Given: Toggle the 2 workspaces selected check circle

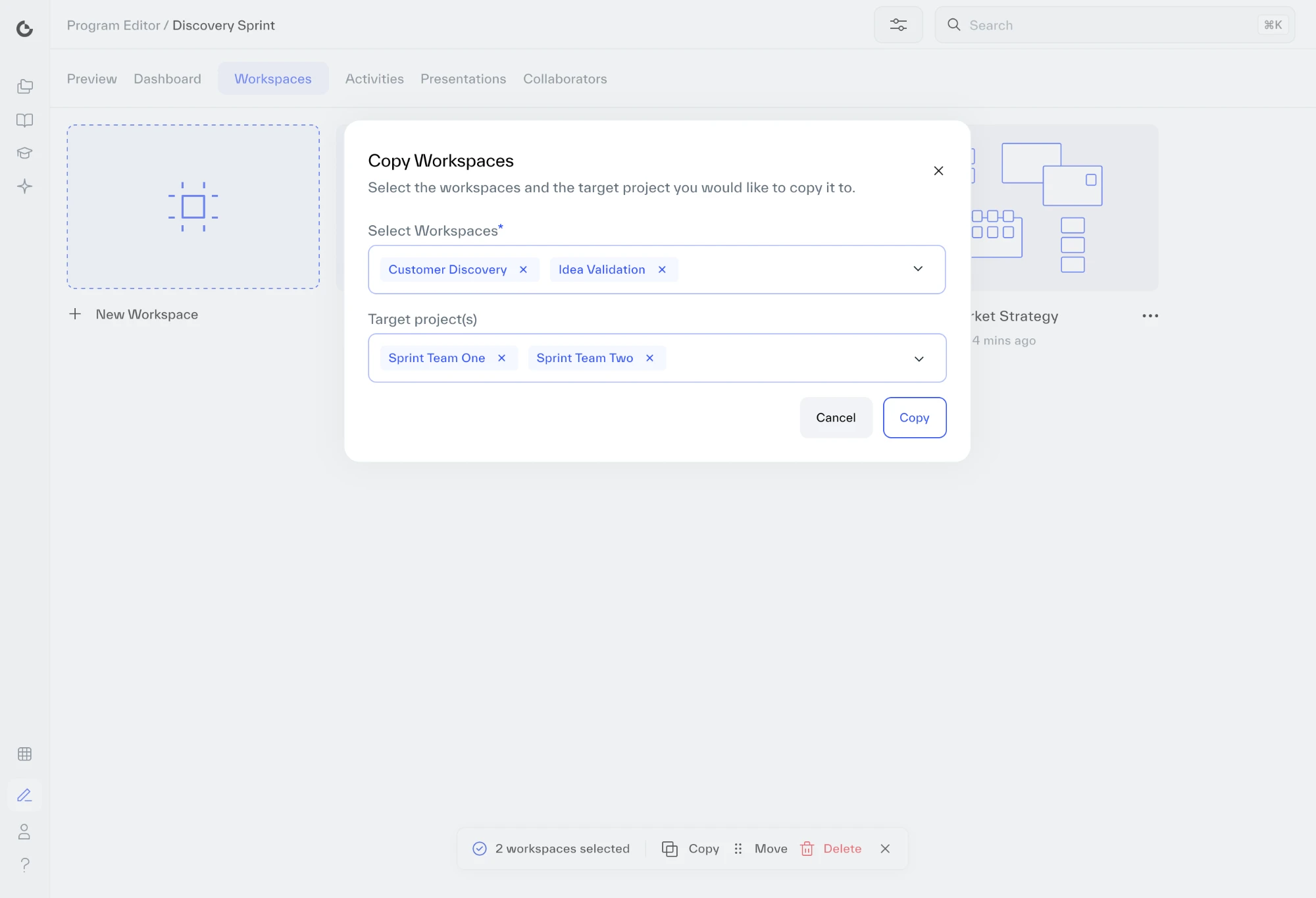Looking at the screenshot, I should 480,849.
